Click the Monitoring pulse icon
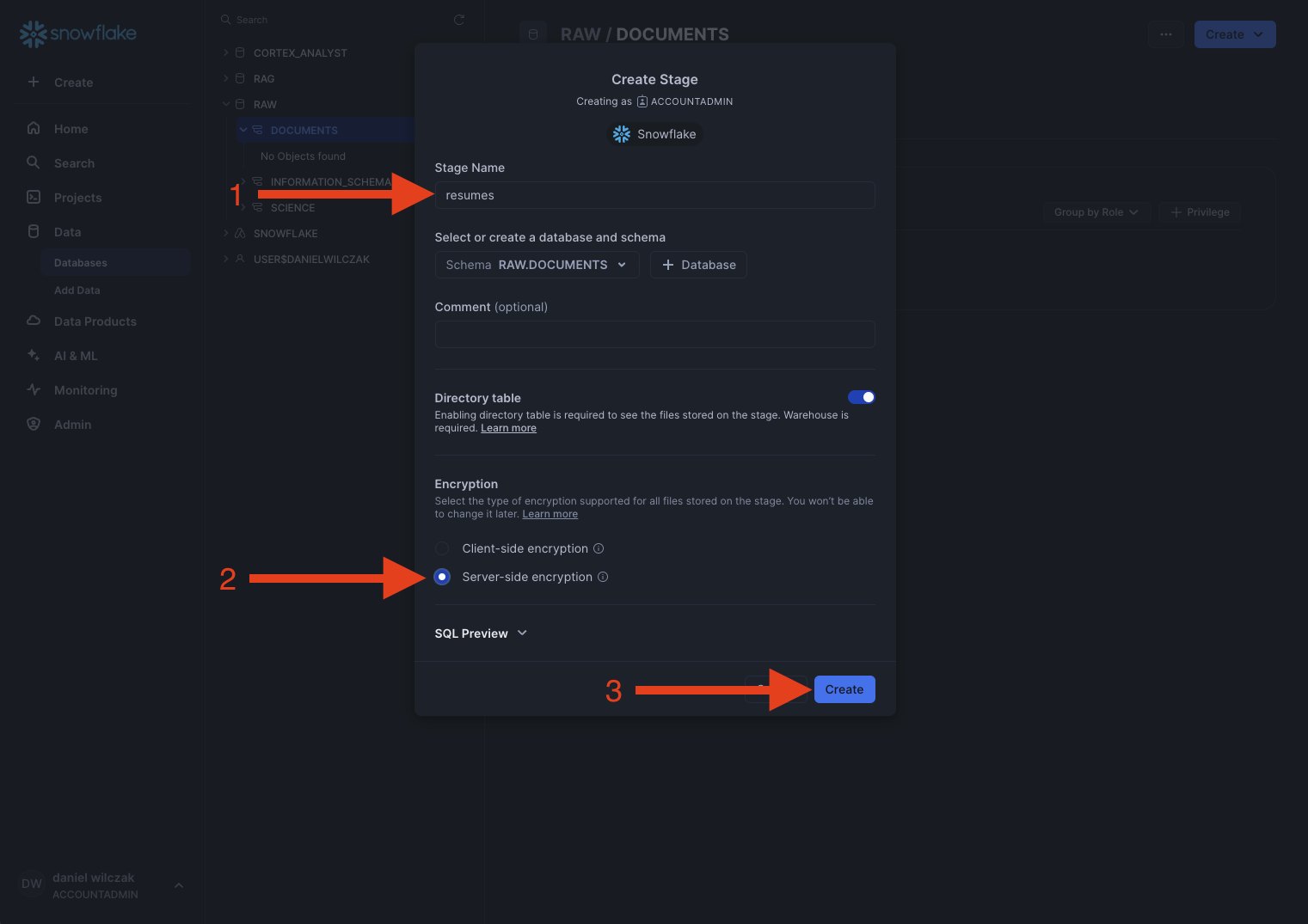The width and height of the screenshot is (1308, 924). [x=34, y=389]
